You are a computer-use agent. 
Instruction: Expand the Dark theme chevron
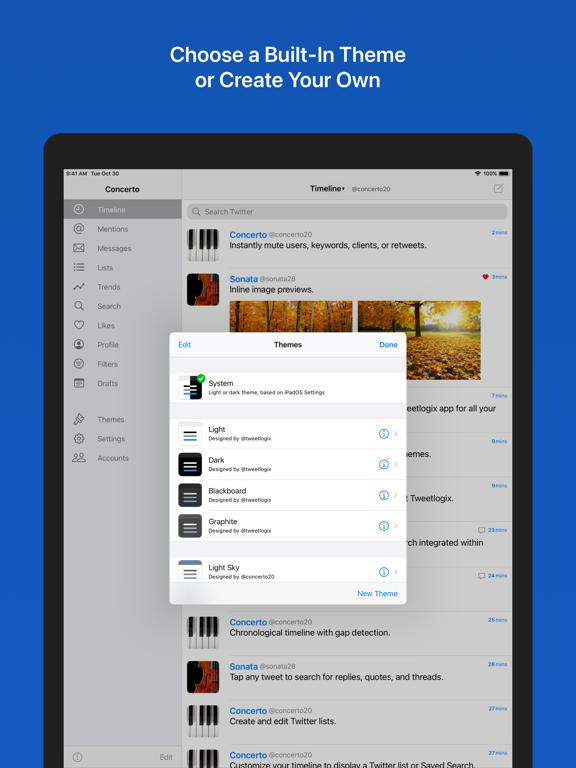pos(396,464)
